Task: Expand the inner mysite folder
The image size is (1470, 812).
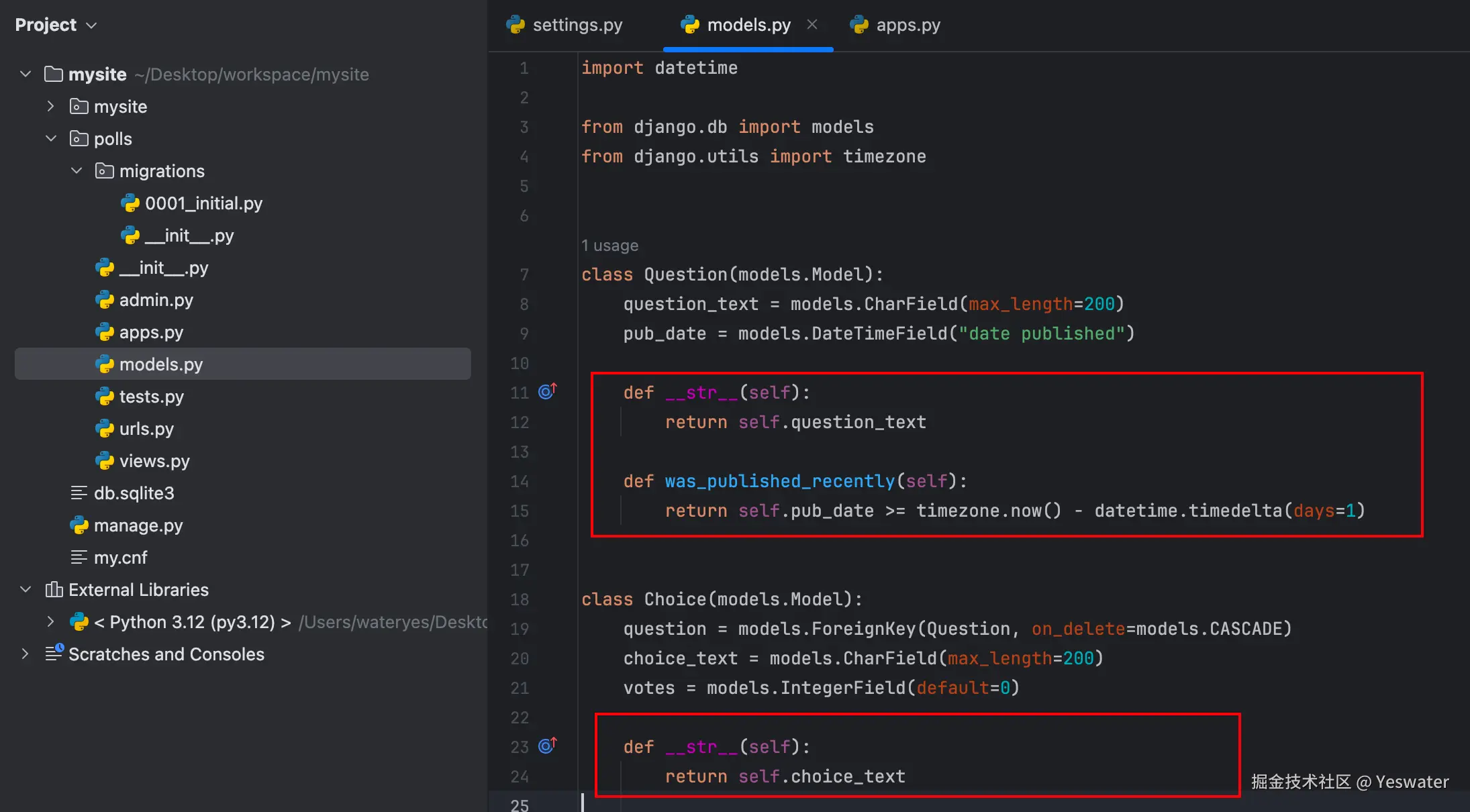Action: pyautogui.click(x=51, y=106)
